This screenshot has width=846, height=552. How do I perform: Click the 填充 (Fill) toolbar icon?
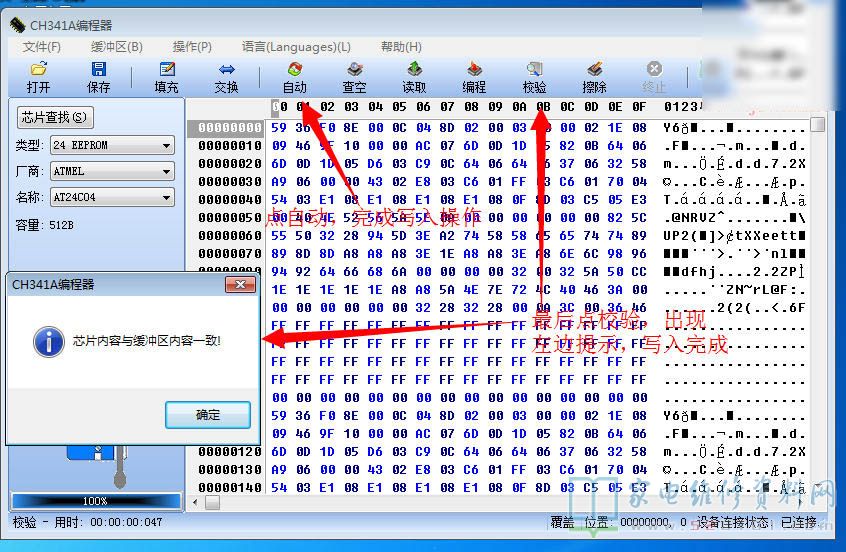(166, 70)
